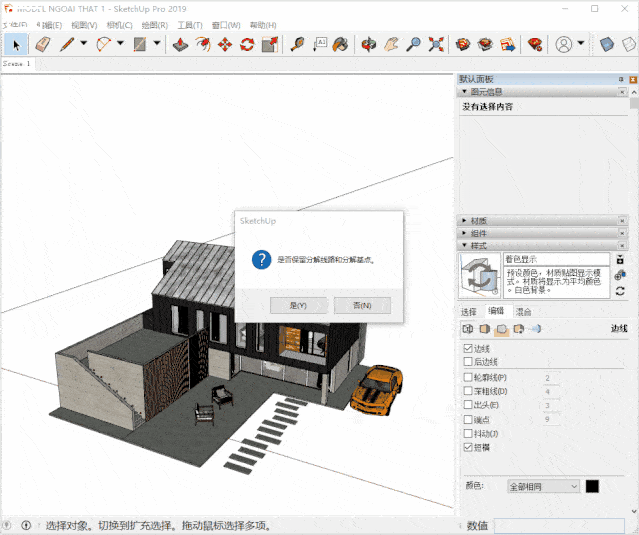Select the Move tool with red arrows
The width and height of the screenshot is (639, 535).
pyautogui.click(x=225, y=44)
